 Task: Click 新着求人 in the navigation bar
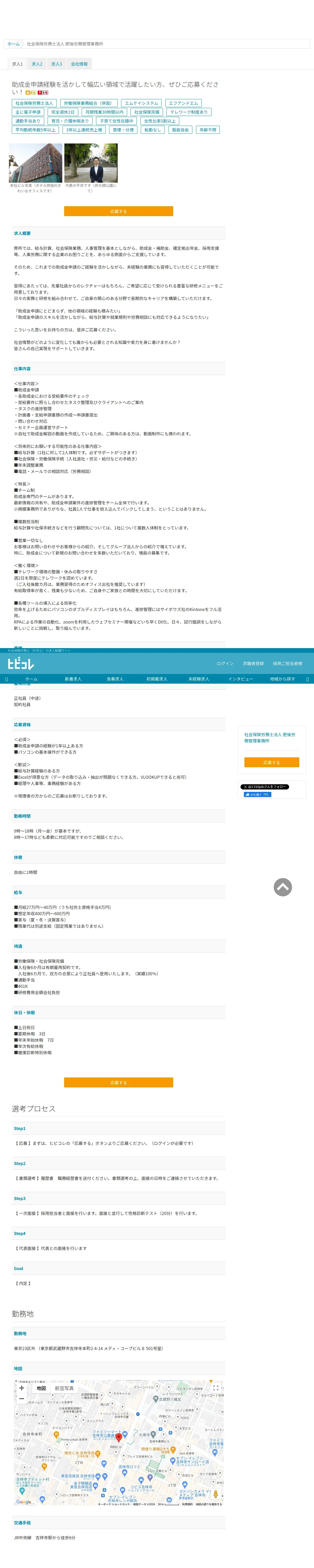click(x=73, y=679)
